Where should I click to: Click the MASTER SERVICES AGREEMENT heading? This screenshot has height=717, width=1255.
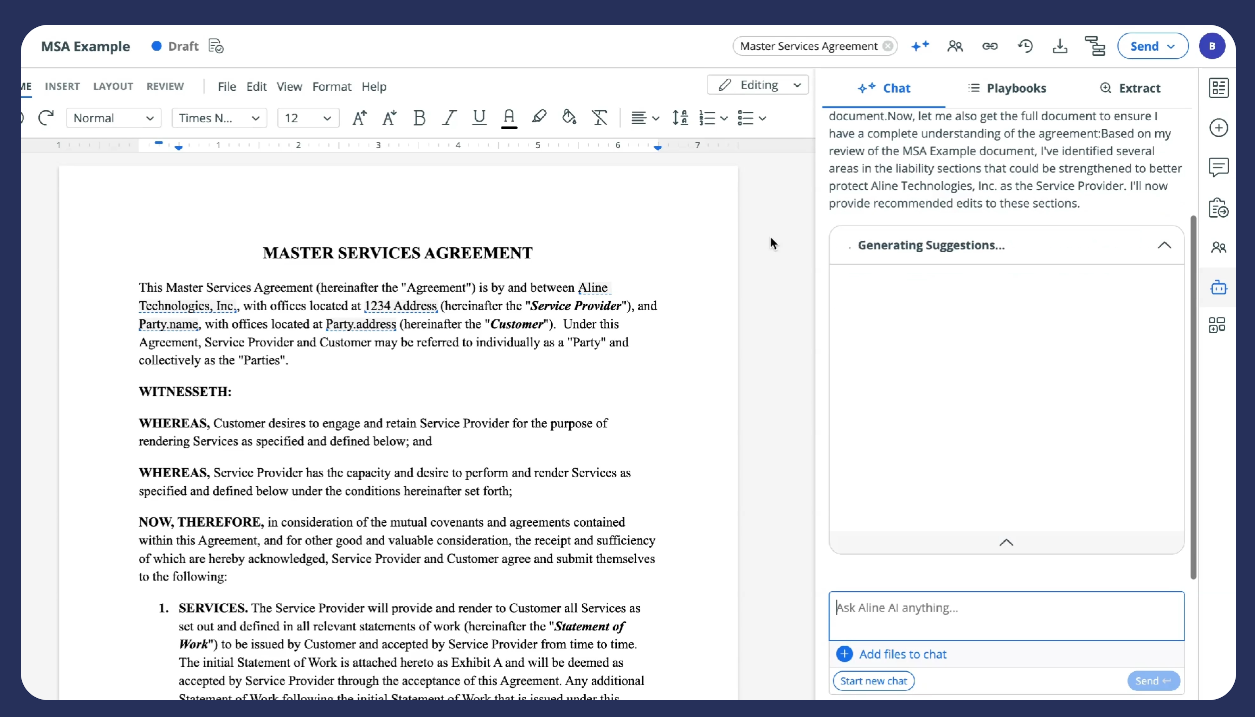pos(398,253)
